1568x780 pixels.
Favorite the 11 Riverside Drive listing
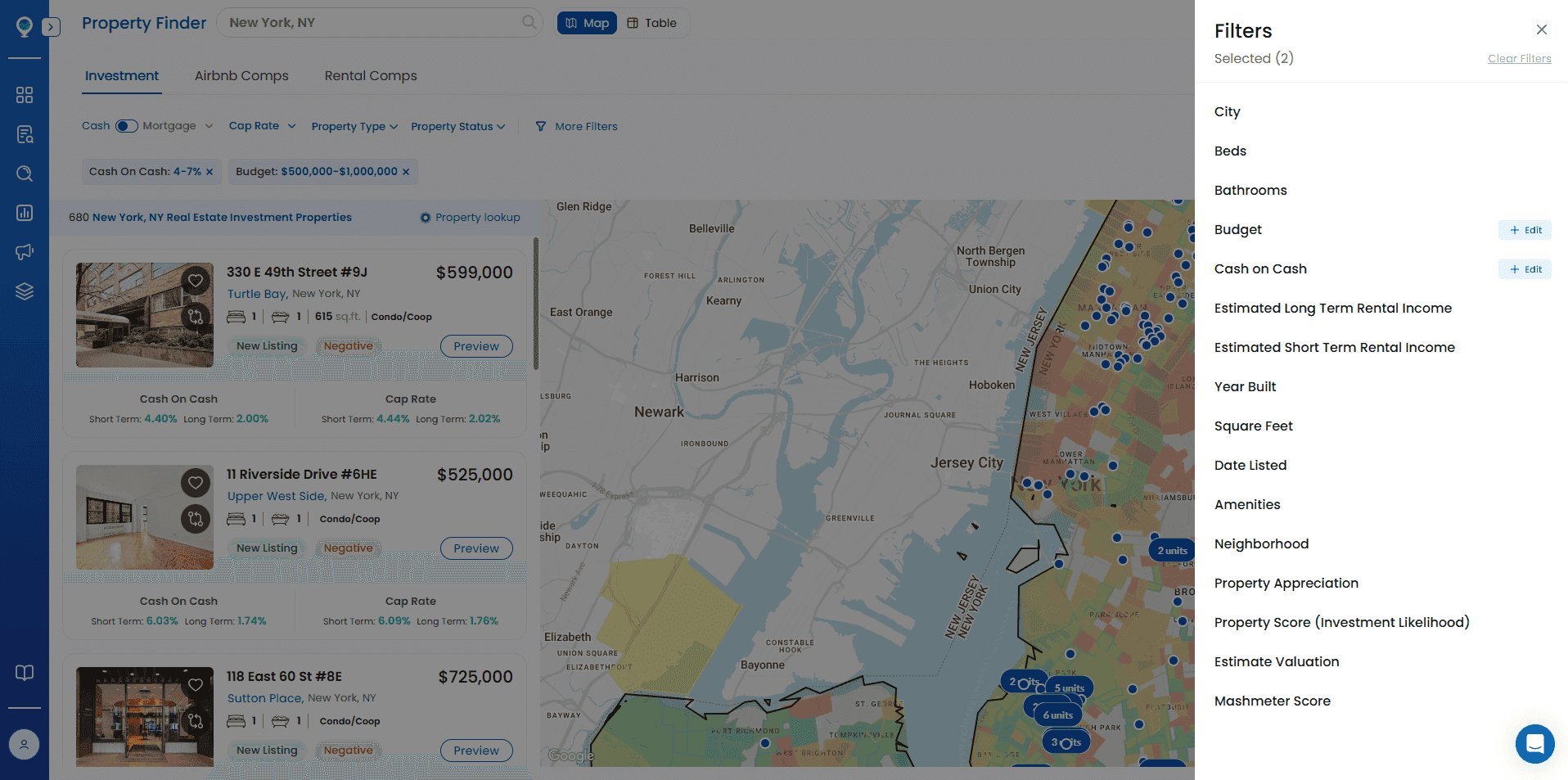(196, 483)
